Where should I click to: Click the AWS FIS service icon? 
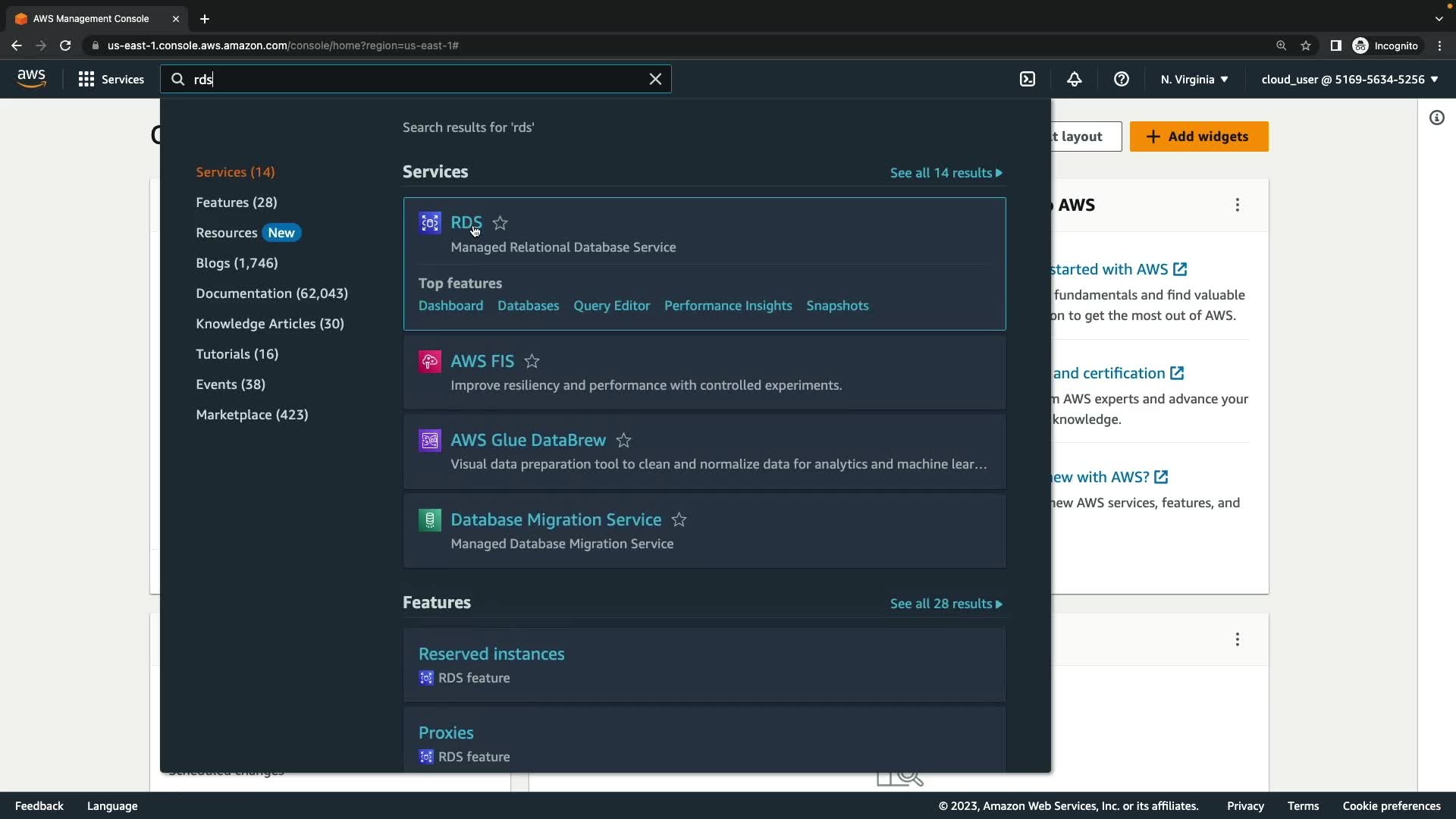coord(430,361)
